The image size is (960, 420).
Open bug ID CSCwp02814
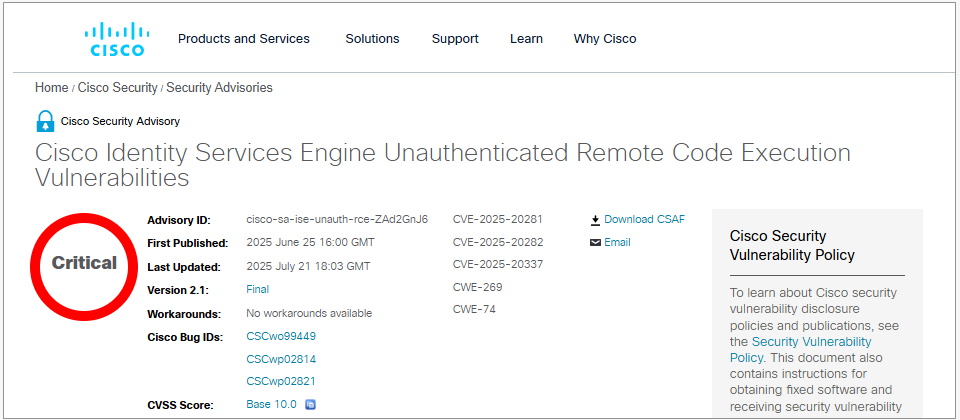click(281, 359)
